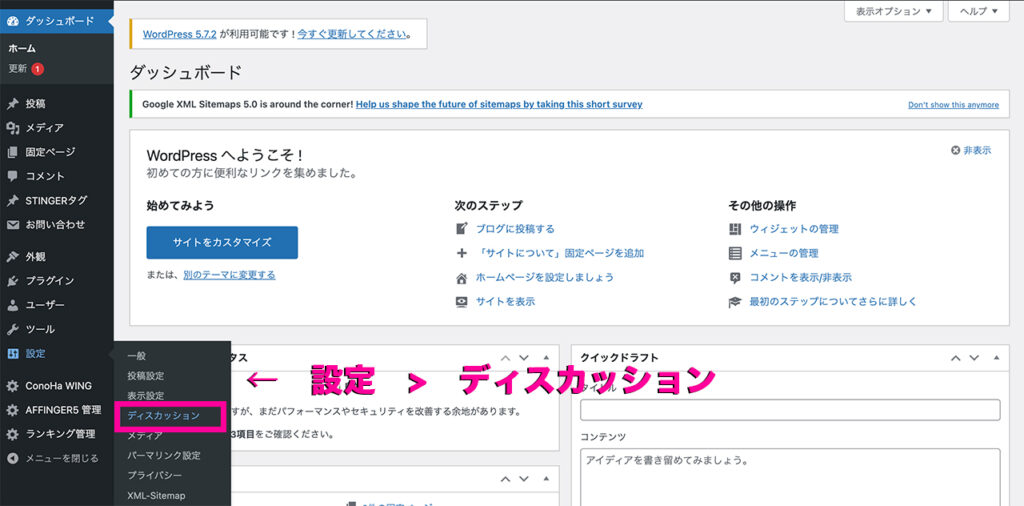The image size is (1024, 506).
Task: Open 投稿設定 in settings submenu
Action: pyautogui.click(x=146, y=376)
